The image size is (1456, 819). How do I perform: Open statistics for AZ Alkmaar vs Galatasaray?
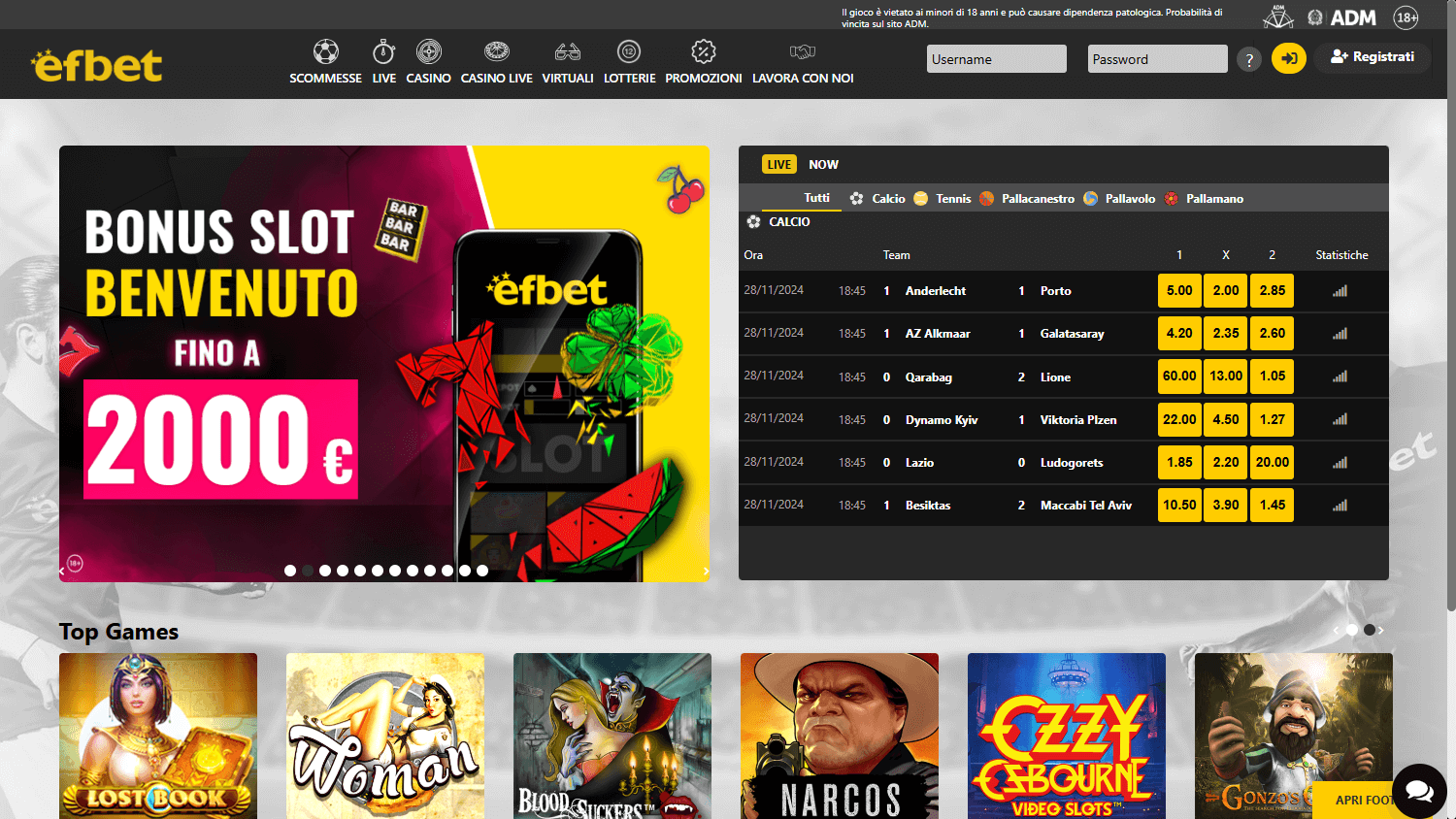pyautogui.click(x=1340, y=334)
